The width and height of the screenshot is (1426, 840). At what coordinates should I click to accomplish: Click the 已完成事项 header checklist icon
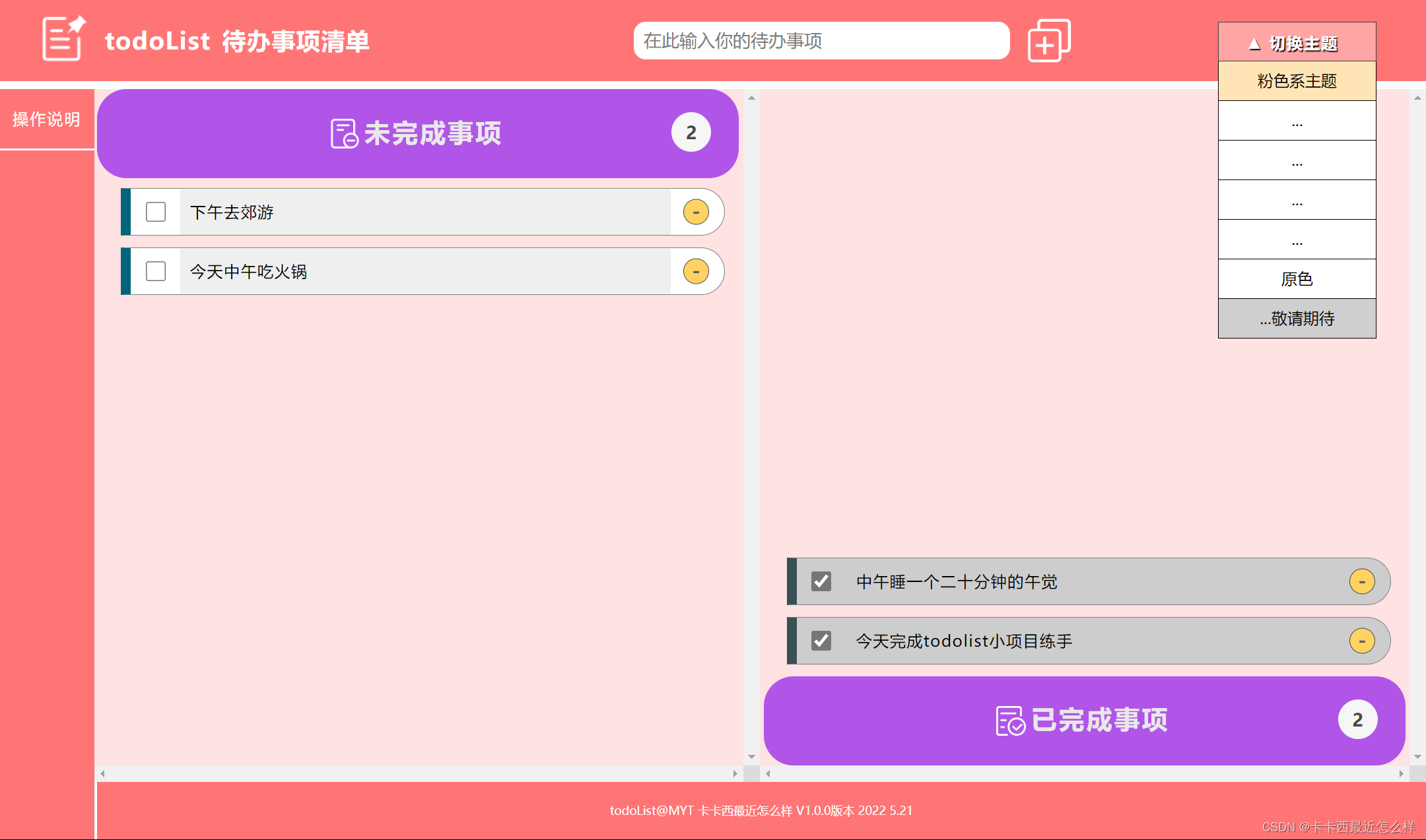(1010, 721)
